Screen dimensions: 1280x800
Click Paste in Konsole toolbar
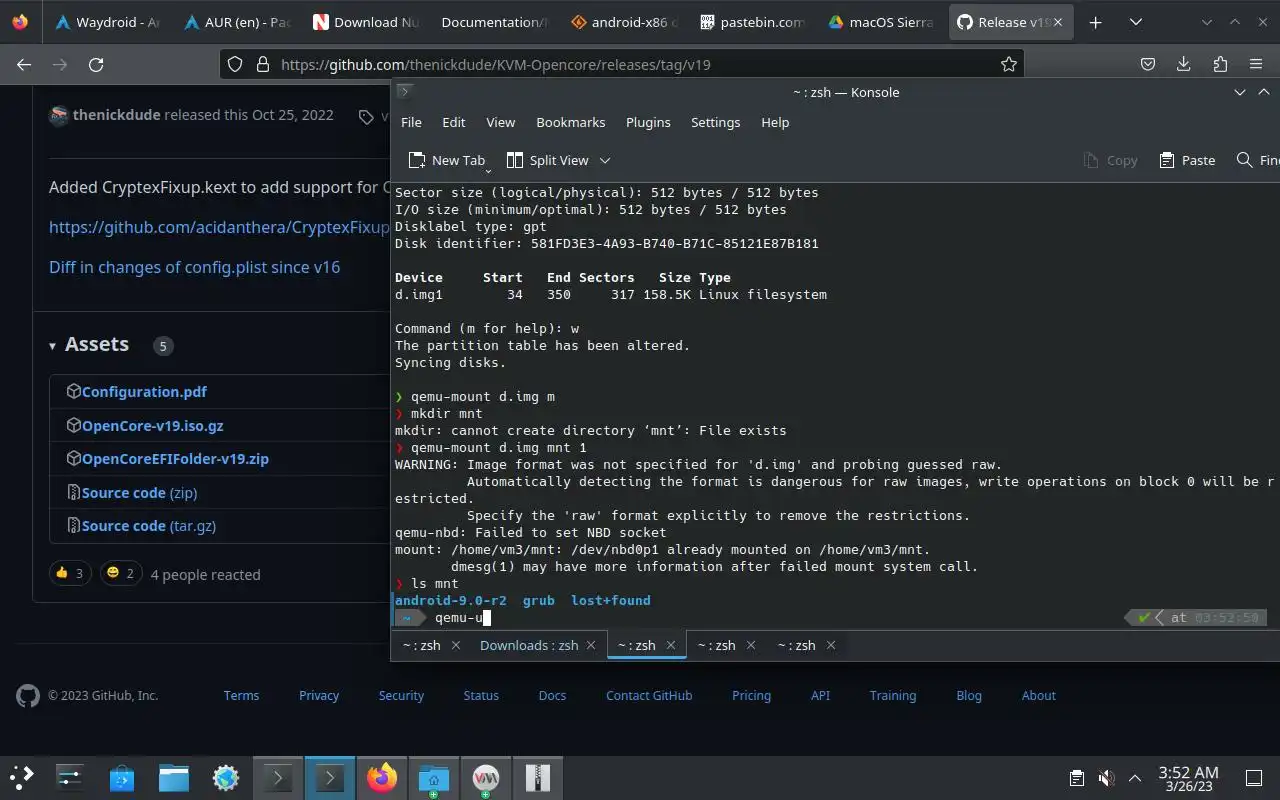coord(1187,160)
